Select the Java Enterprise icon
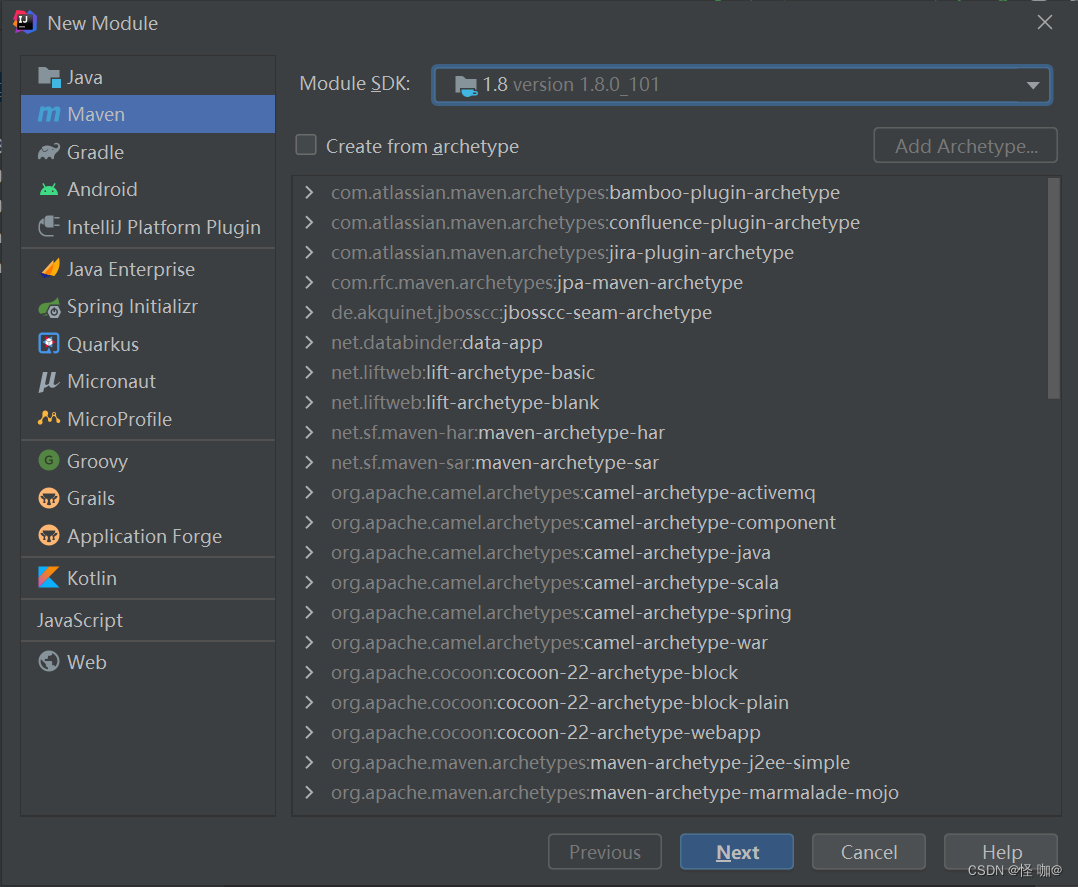The width and height of the screenshot is (1078, 887). [x=50, y=269]
